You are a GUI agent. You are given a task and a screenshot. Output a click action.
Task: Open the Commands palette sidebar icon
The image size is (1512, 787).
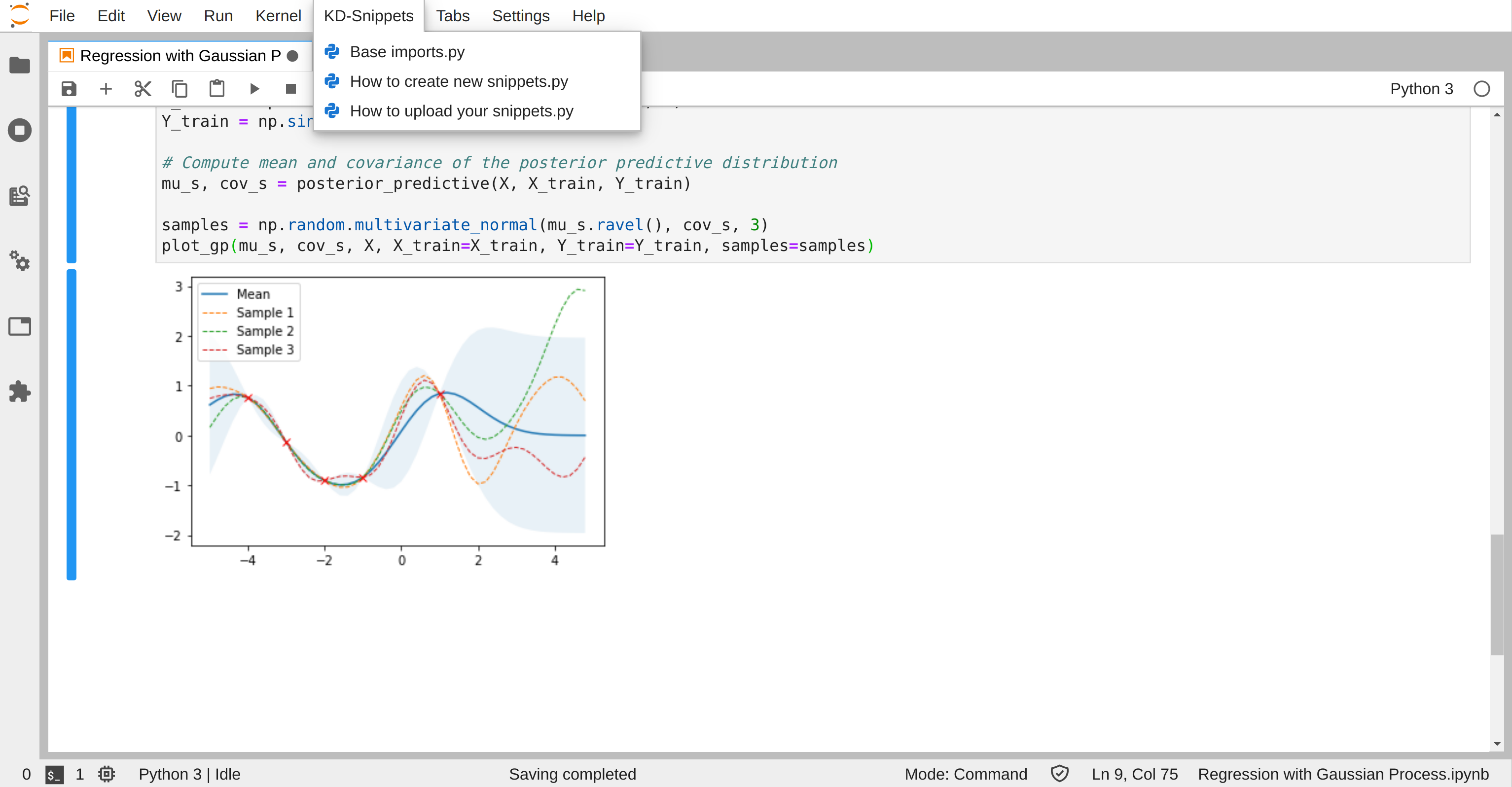pos(19,195)
